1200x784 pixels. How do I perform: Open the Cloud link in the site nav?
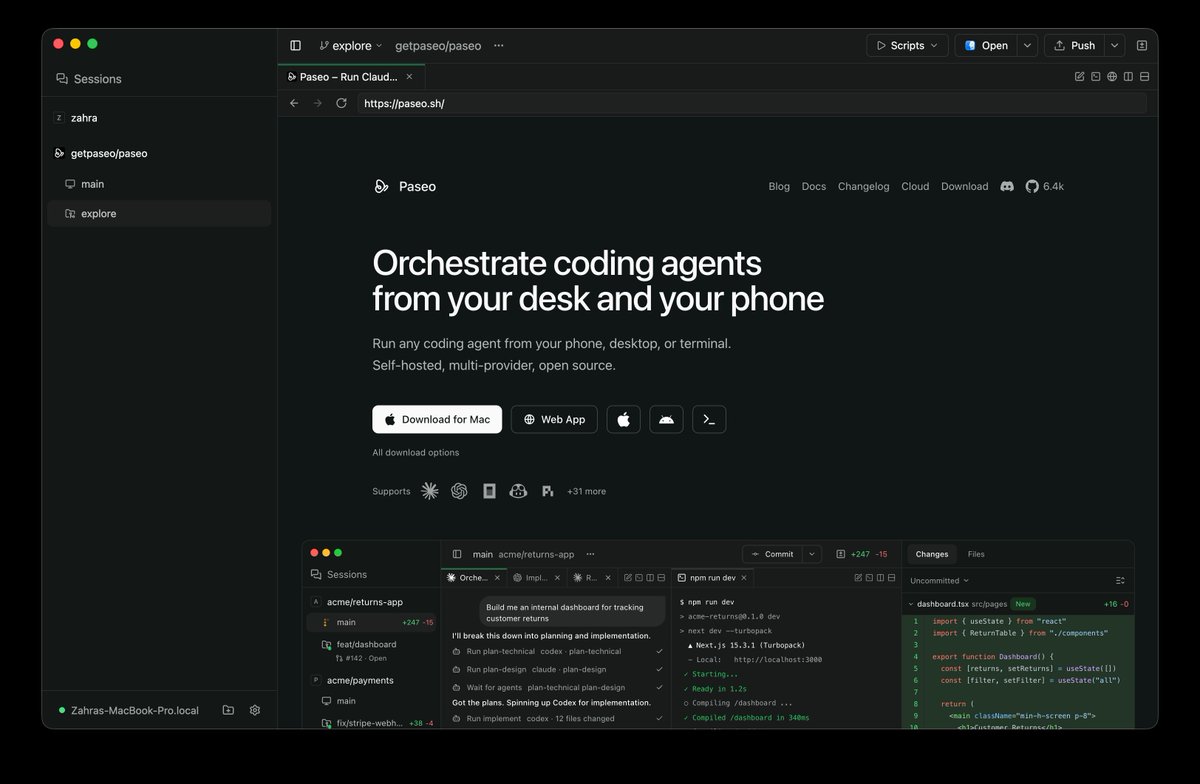point(915,186)
